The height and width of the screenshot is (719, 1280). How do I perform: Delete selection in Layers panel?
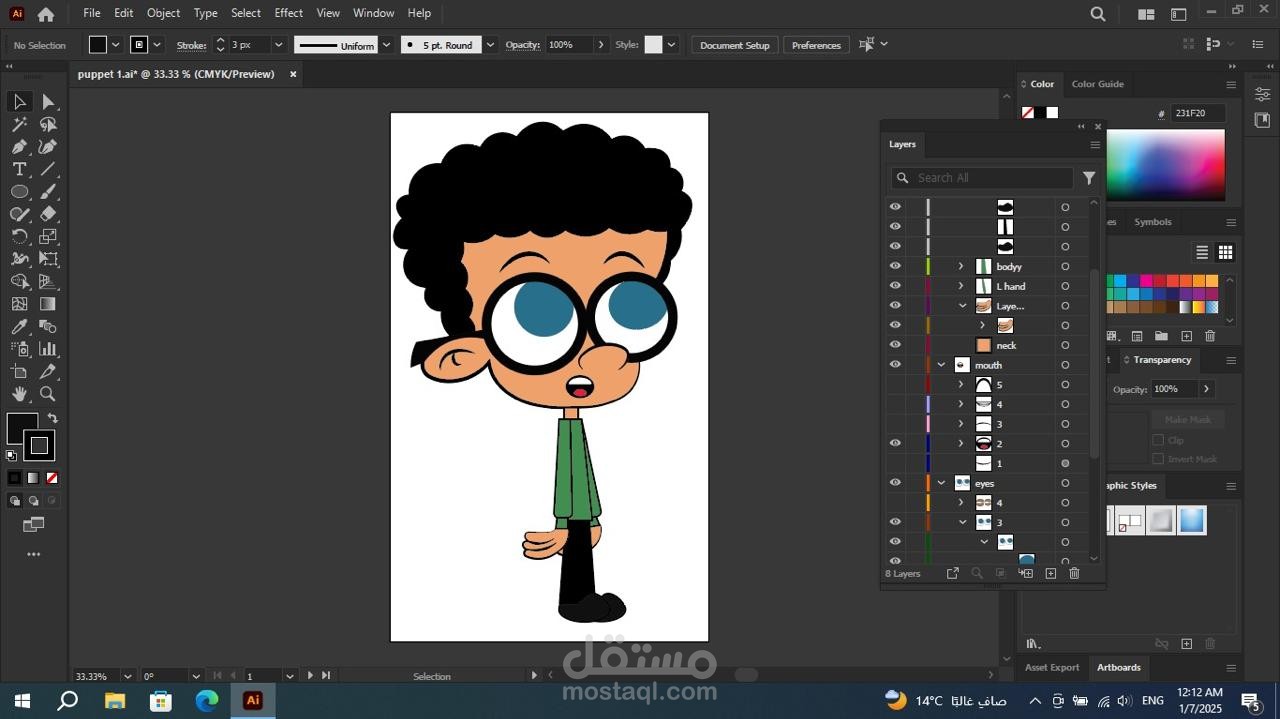(1074, 573)
